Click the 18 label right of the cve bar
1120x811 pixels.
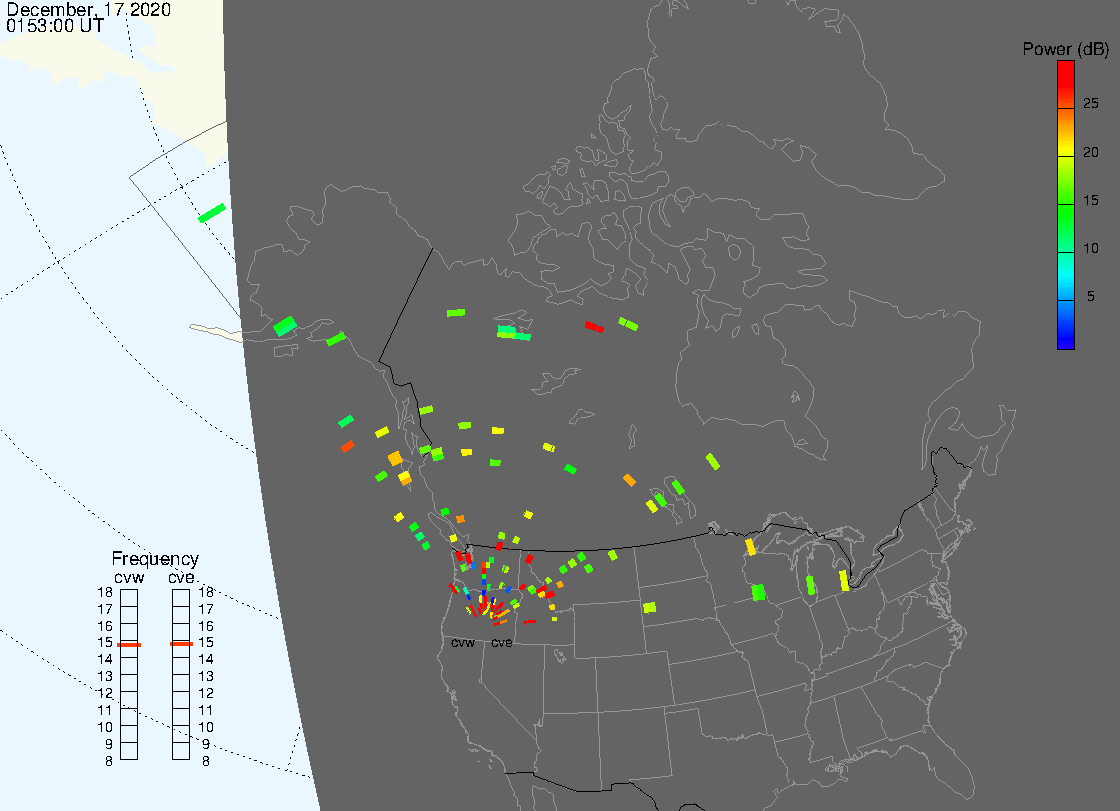click(x=206, y=592)
